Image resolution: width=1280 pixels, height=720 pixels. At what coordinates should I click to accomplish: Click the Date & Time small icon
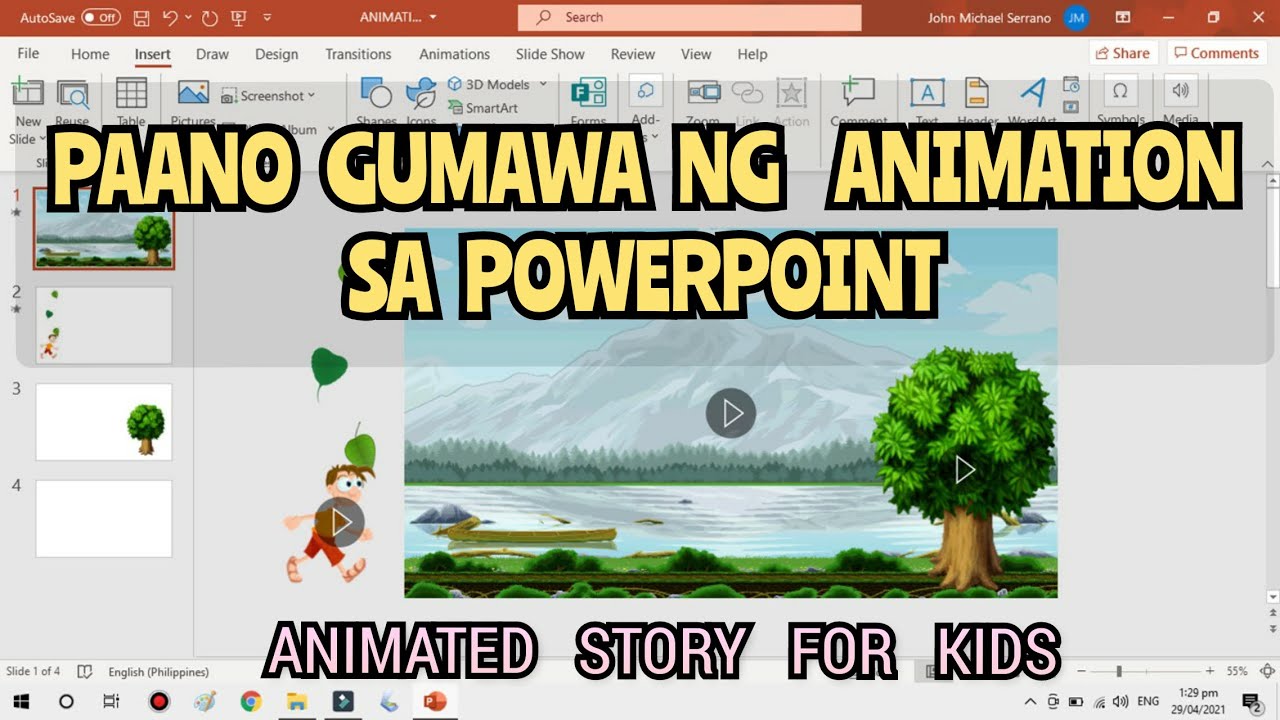[x=1071, y=84]
